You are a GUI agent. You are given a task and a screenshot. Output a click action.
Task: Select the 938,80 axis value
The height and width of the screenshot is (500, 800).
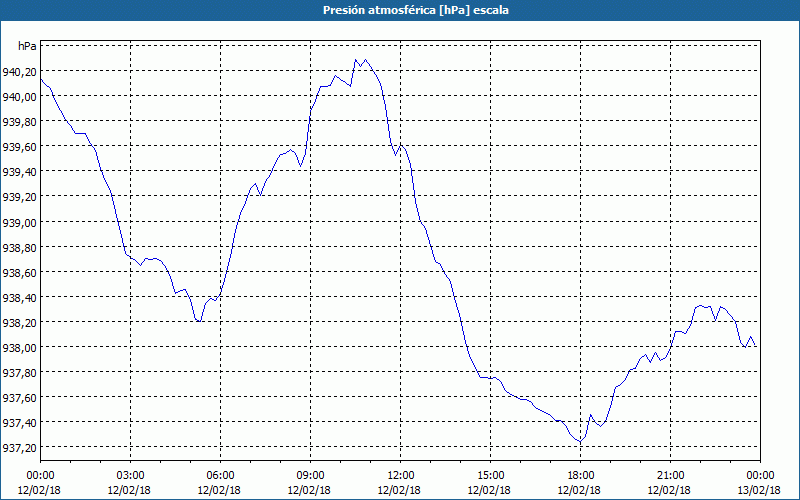point(19,247)
